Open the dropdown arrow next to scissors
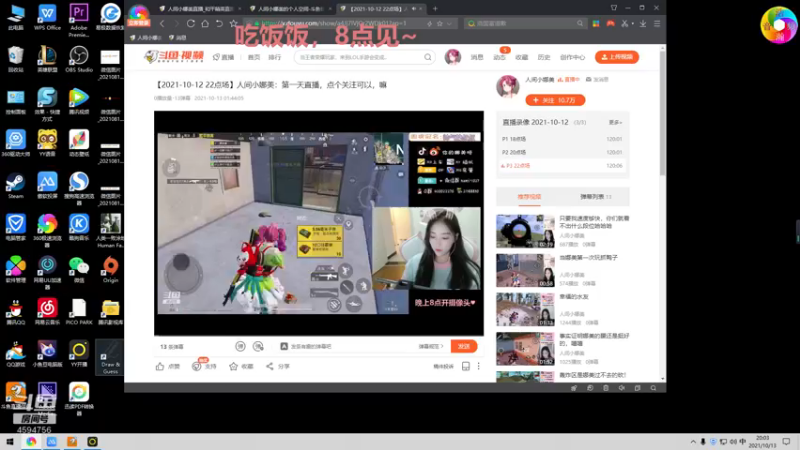The width and height of the screenshot is (800, 450). point(633,23)
